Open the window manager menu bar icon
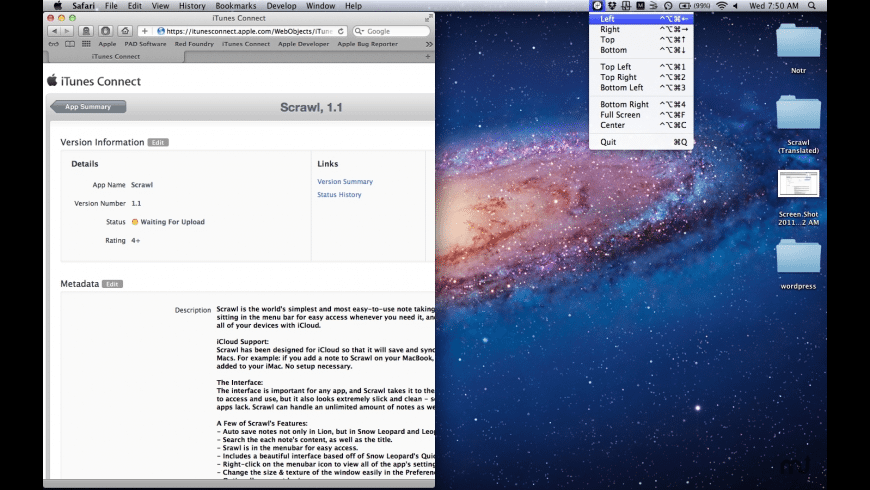The width and height of the screenshot is (870, 490). [597, 6]
